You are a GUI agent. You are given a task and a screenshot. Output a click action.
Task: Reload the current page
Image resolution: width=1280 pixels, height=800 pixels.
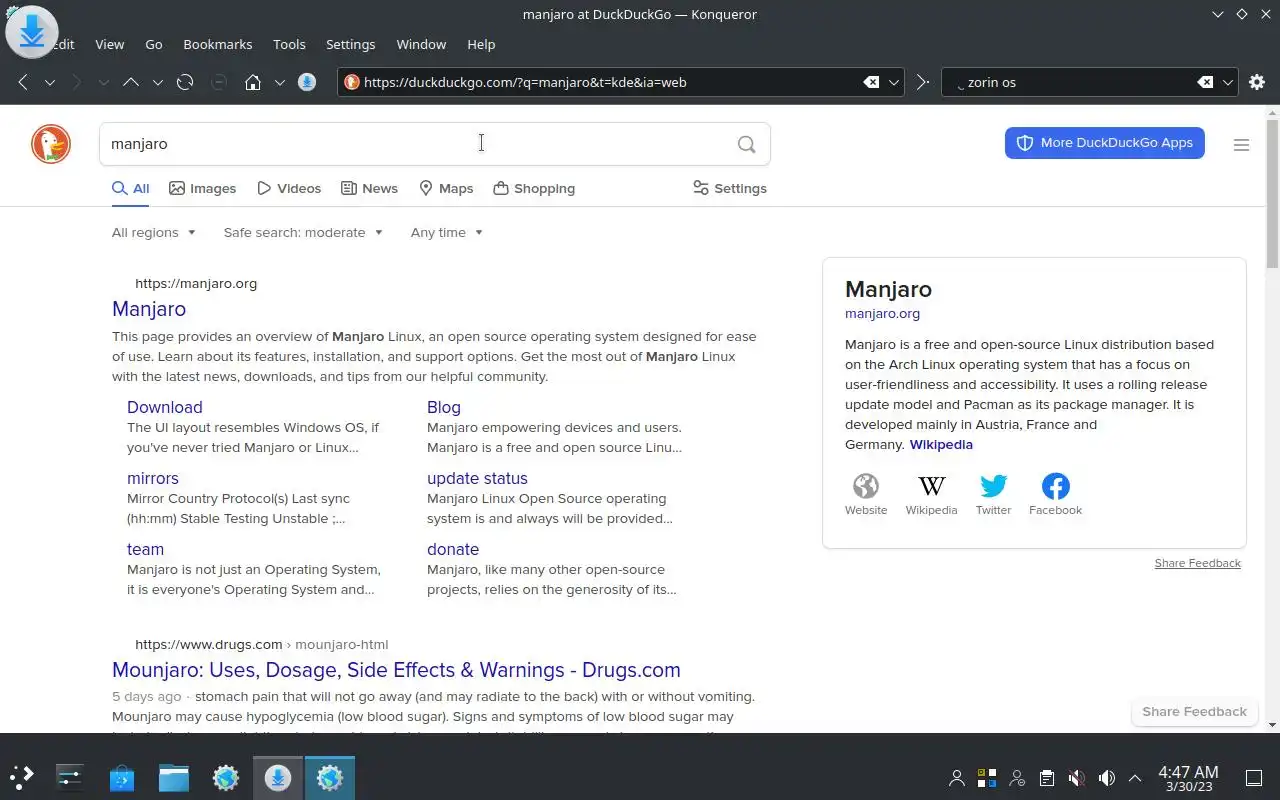(185, 82)
